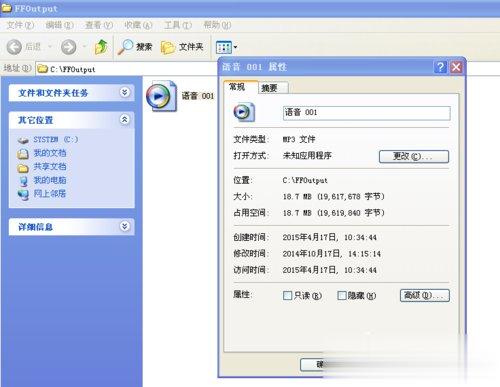The width and height of the screenshot is (500, 387).
Task: Click the 文件类型 value MP3 文件
Action: pyautogui.click(x=299, y=139)
